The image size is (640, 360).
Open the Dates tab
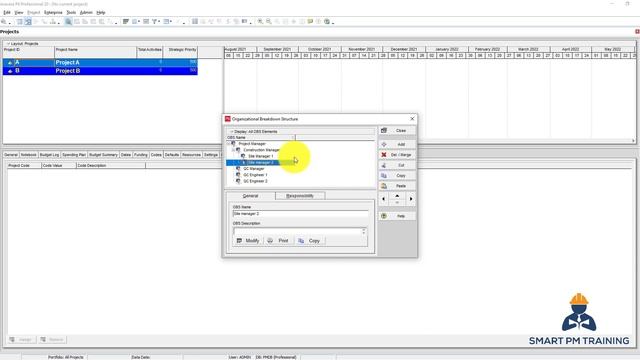[x=126, y=155]
